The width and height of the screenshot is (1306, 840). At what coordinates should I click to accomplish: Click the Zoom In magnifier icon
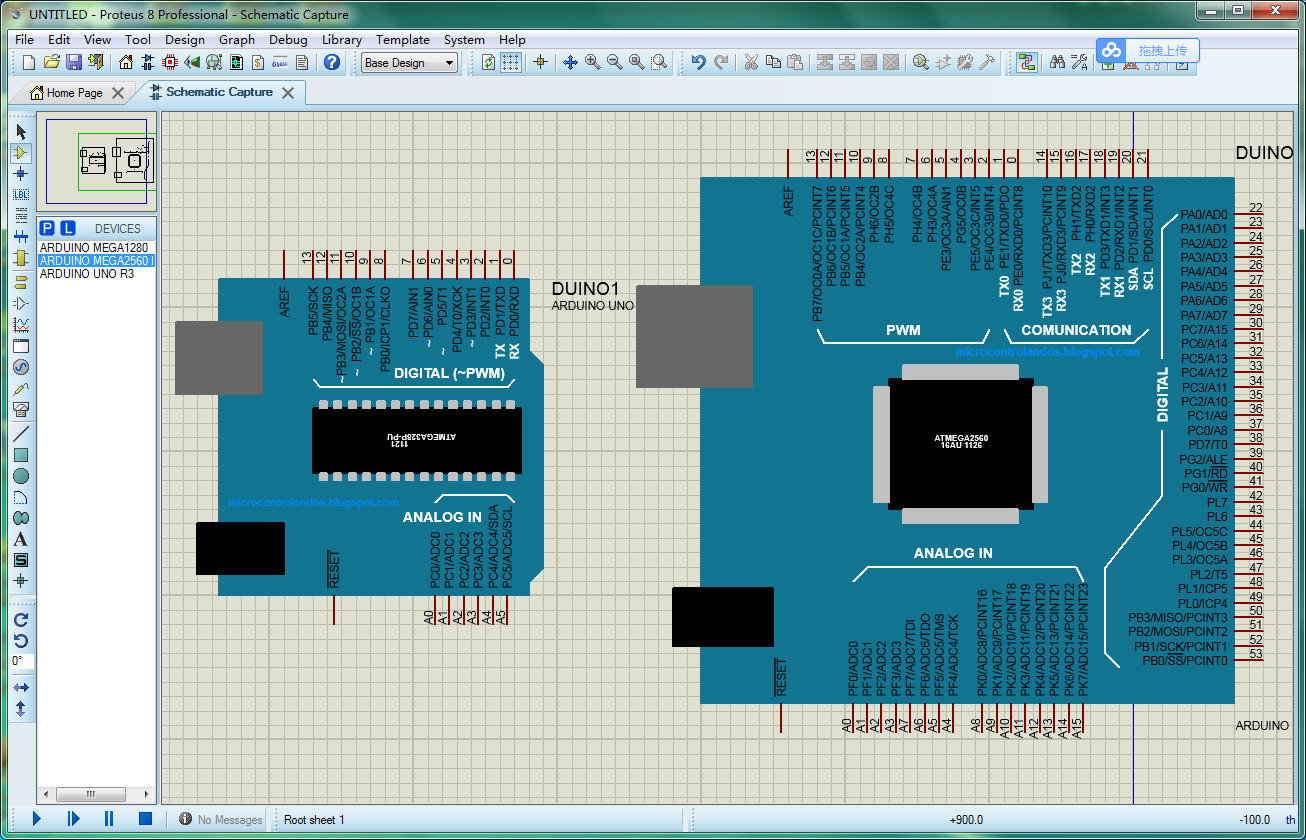[x=593, y=62]
